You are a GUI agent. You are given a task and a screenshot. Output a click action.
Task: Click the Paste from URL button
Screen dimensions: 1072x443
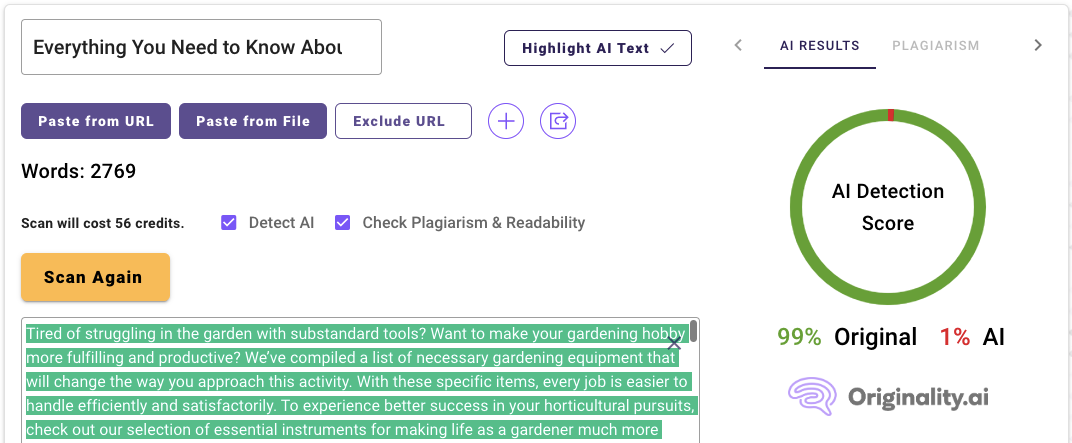[x=96, y=121]
